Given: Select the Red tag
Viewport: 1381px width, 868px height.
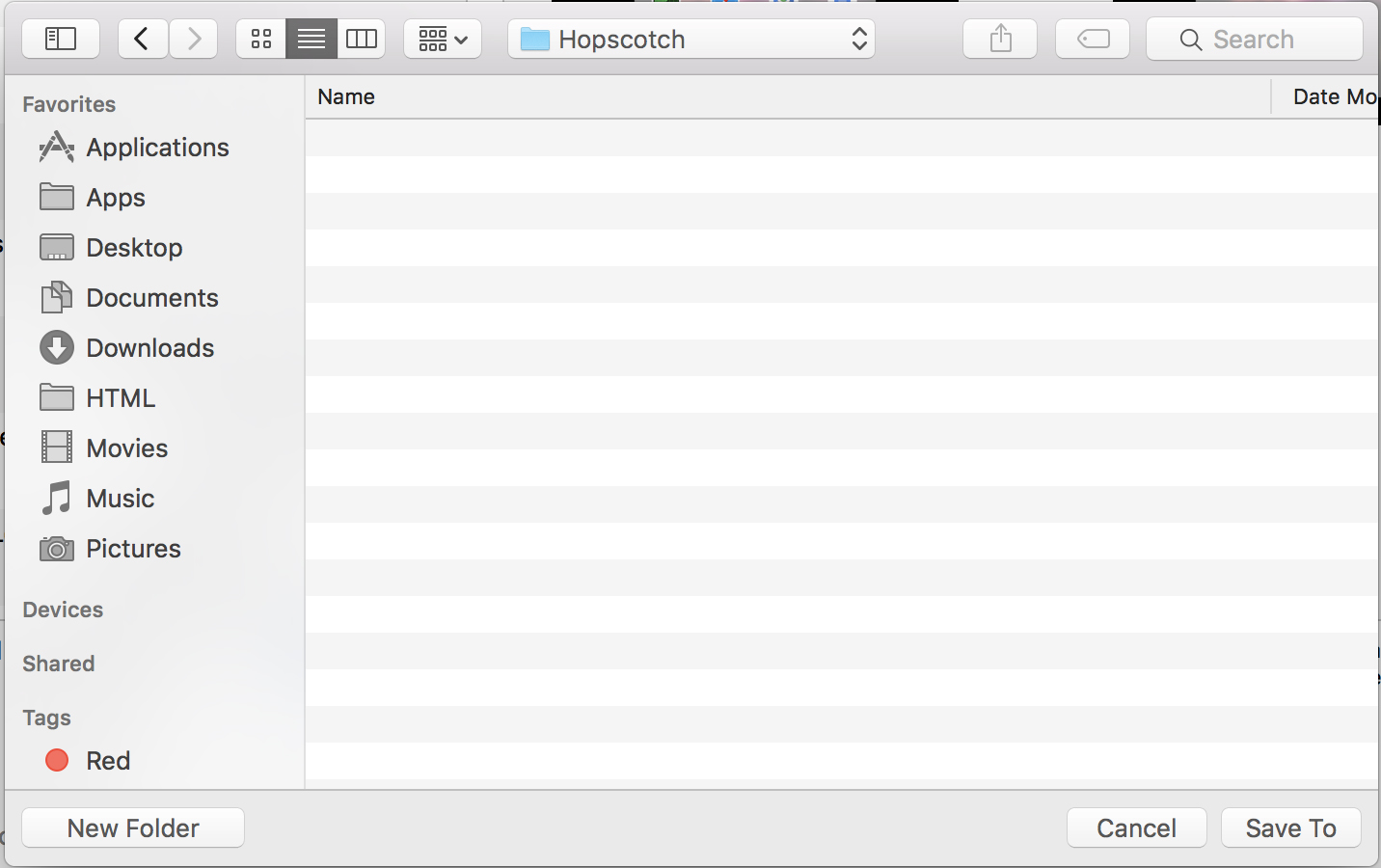Looking at the screenshot, I should (107, 761).
